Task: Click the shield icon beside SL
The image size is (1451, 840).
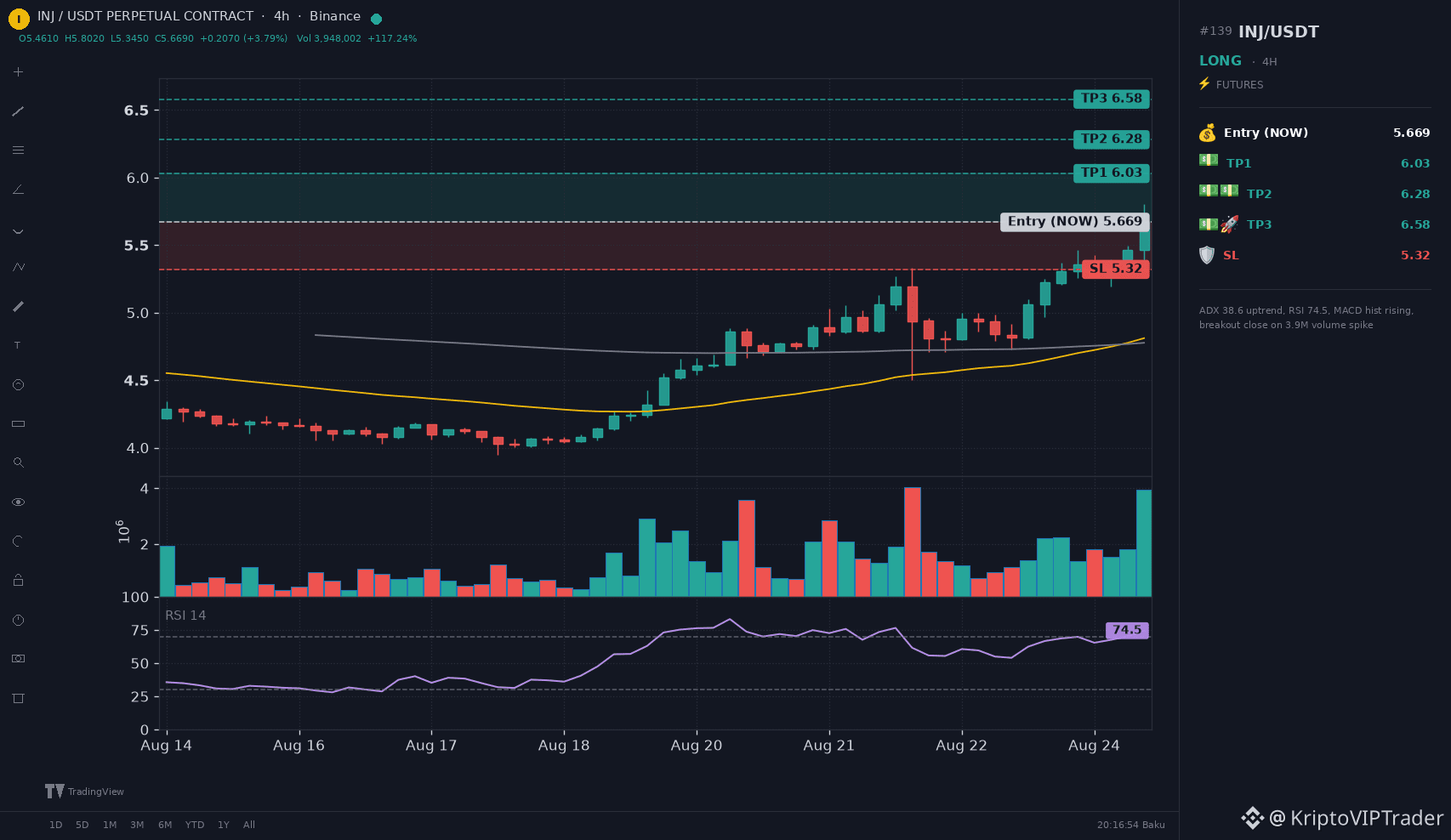Action: click(x=1207, y=255)
